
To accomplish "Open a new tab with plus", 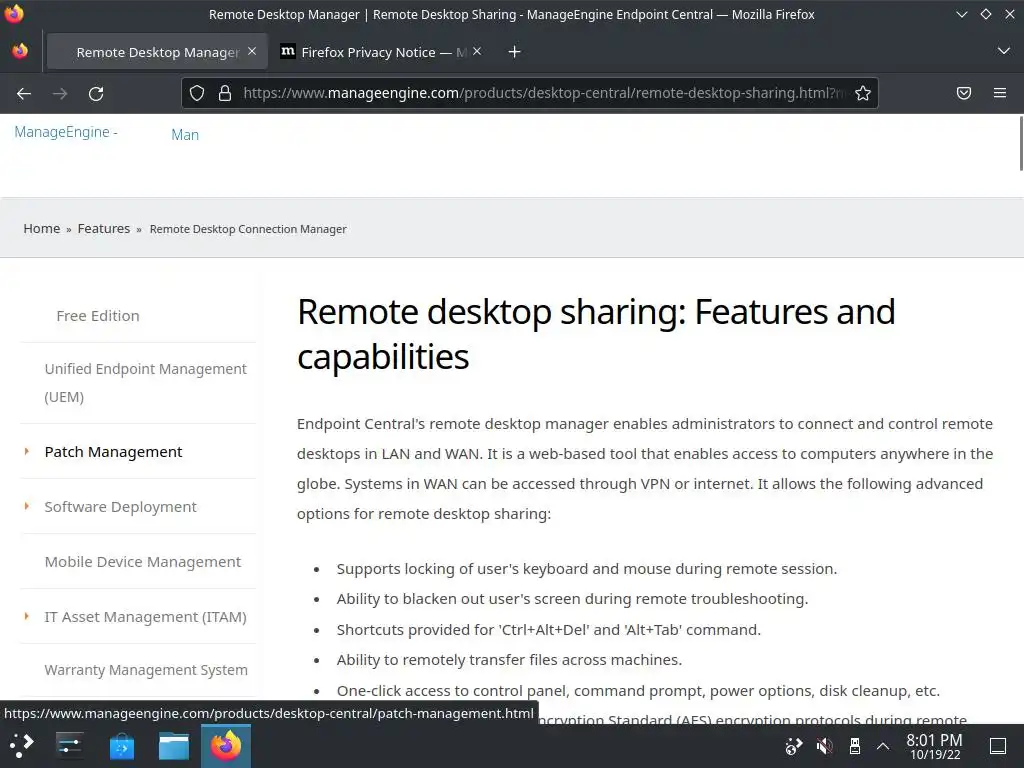I will (x=515, y=52).
